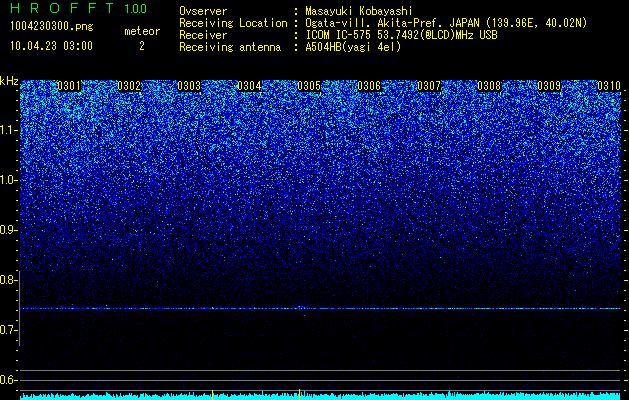The image size is (629, 400).
Task: Click the 1.0 kHz axis label
Action: click(x=9, y=180)
